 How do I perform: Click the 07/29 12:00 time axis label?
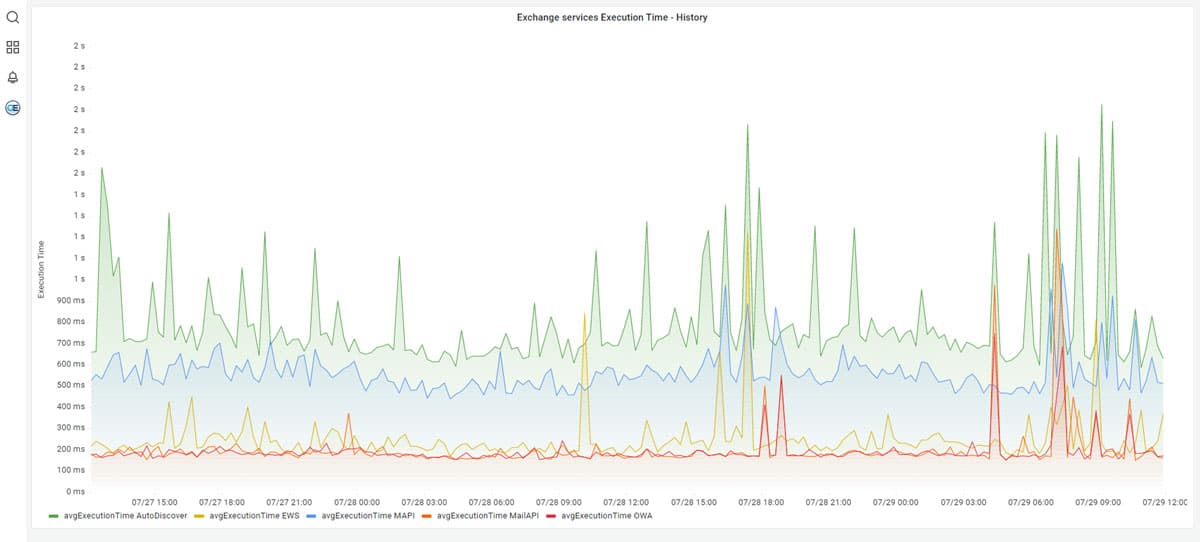click(x=1166, y=502)
